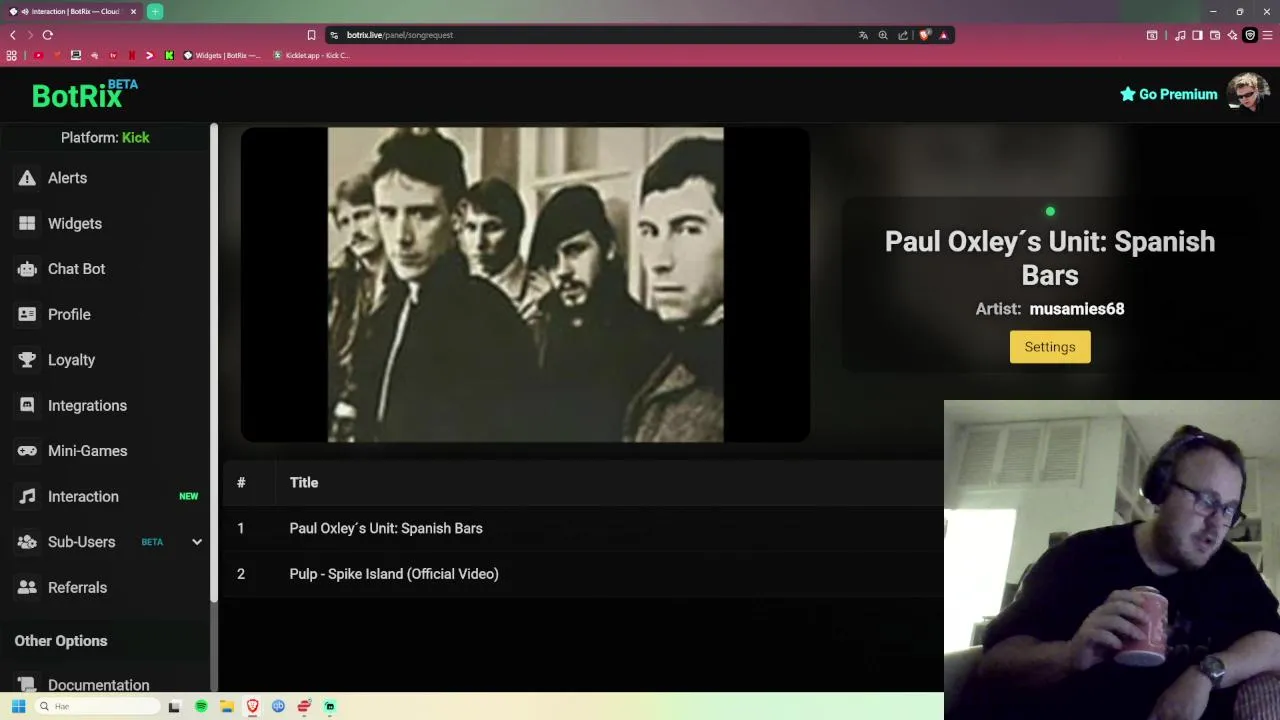Click the sidebar vertical scrollbar
Screen dimensions: 1280x720
point(214,362)
